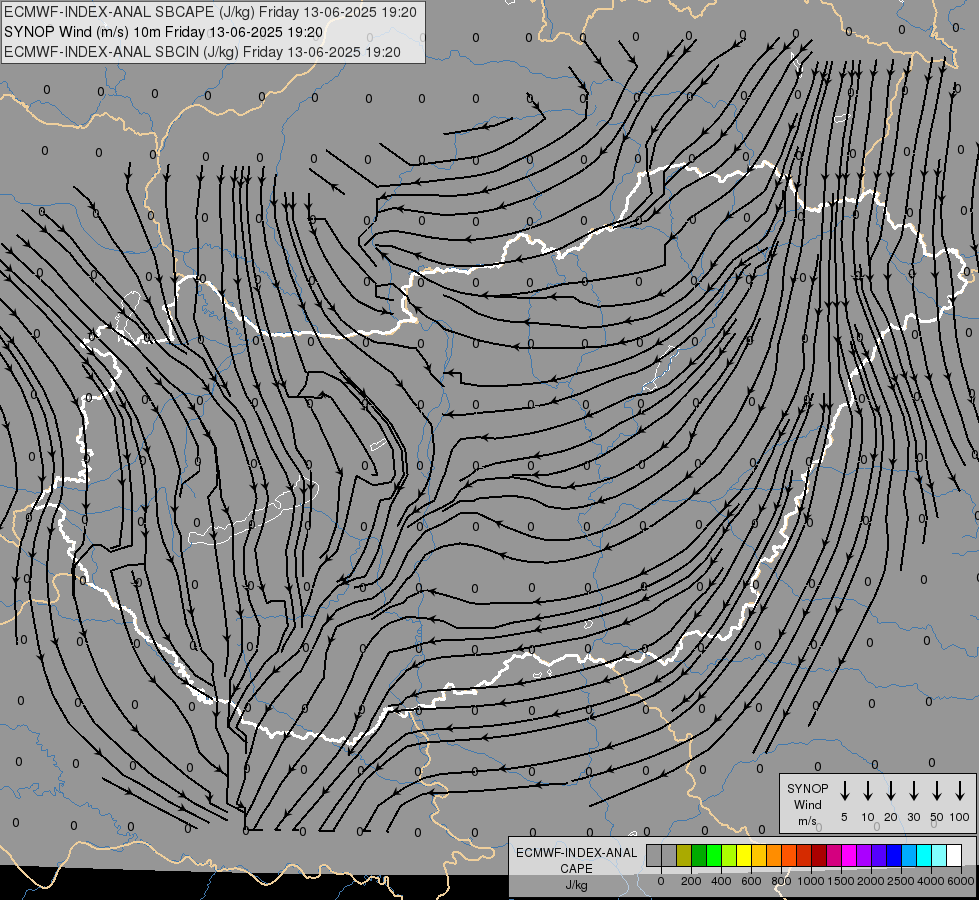
Task: Pick the amber swatch in the CAPE scale
Action: [x=759, y=855]
